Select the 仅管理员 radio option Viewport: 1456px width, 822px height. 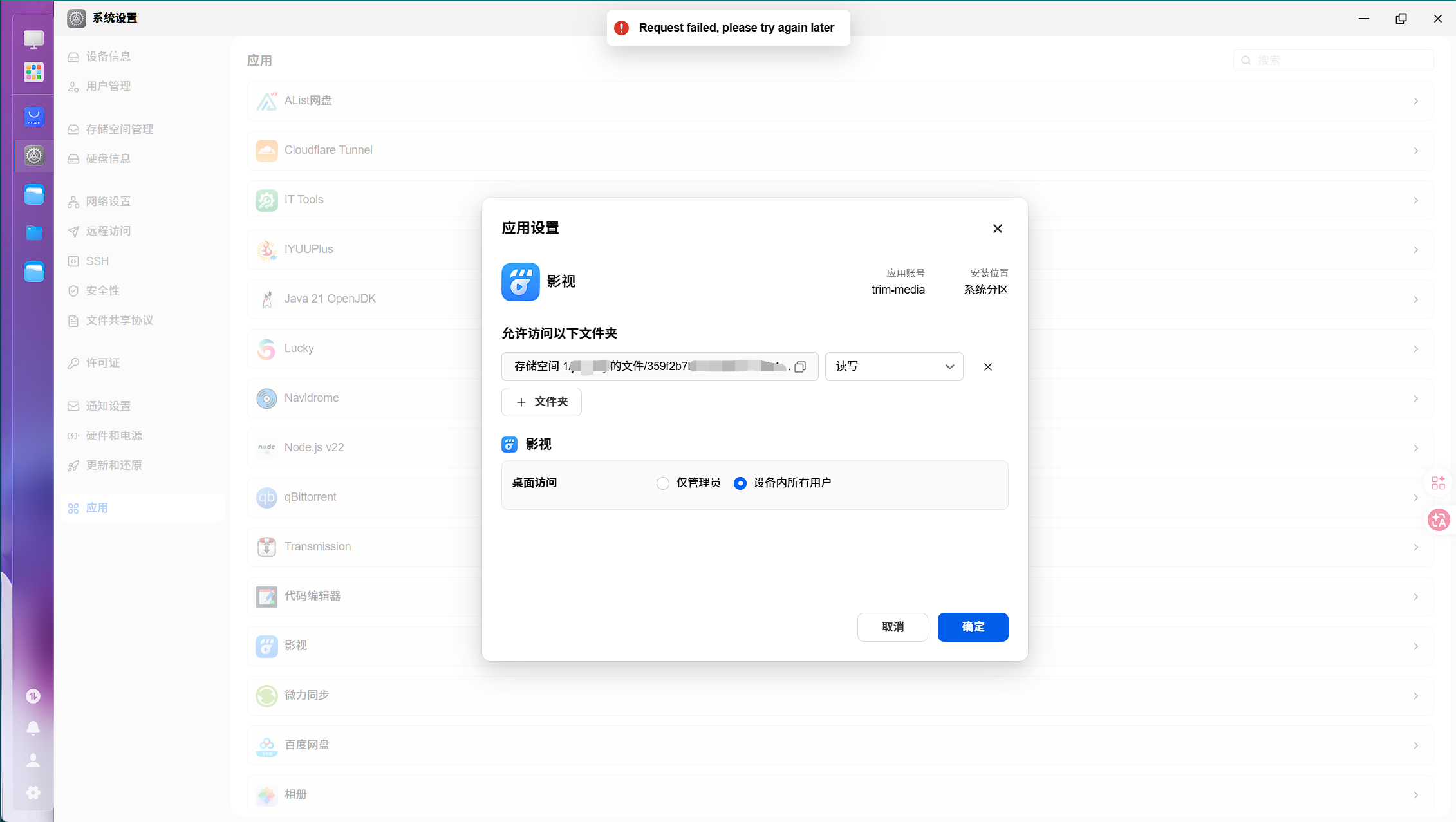pyautogui.click(x=663, y=483)
